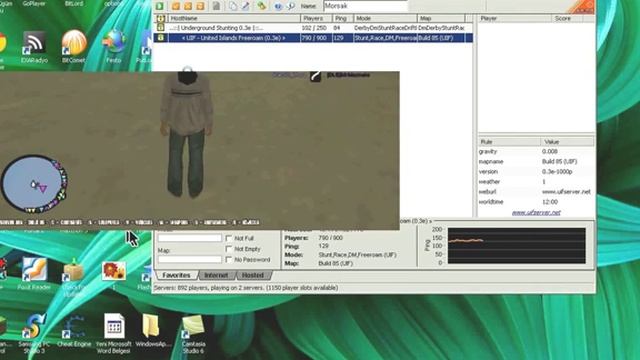Viewport: 640px width, 360px height.
Task: Open the globe-icon desktop shortcut next to BitComet
Action: pos(114,47)
